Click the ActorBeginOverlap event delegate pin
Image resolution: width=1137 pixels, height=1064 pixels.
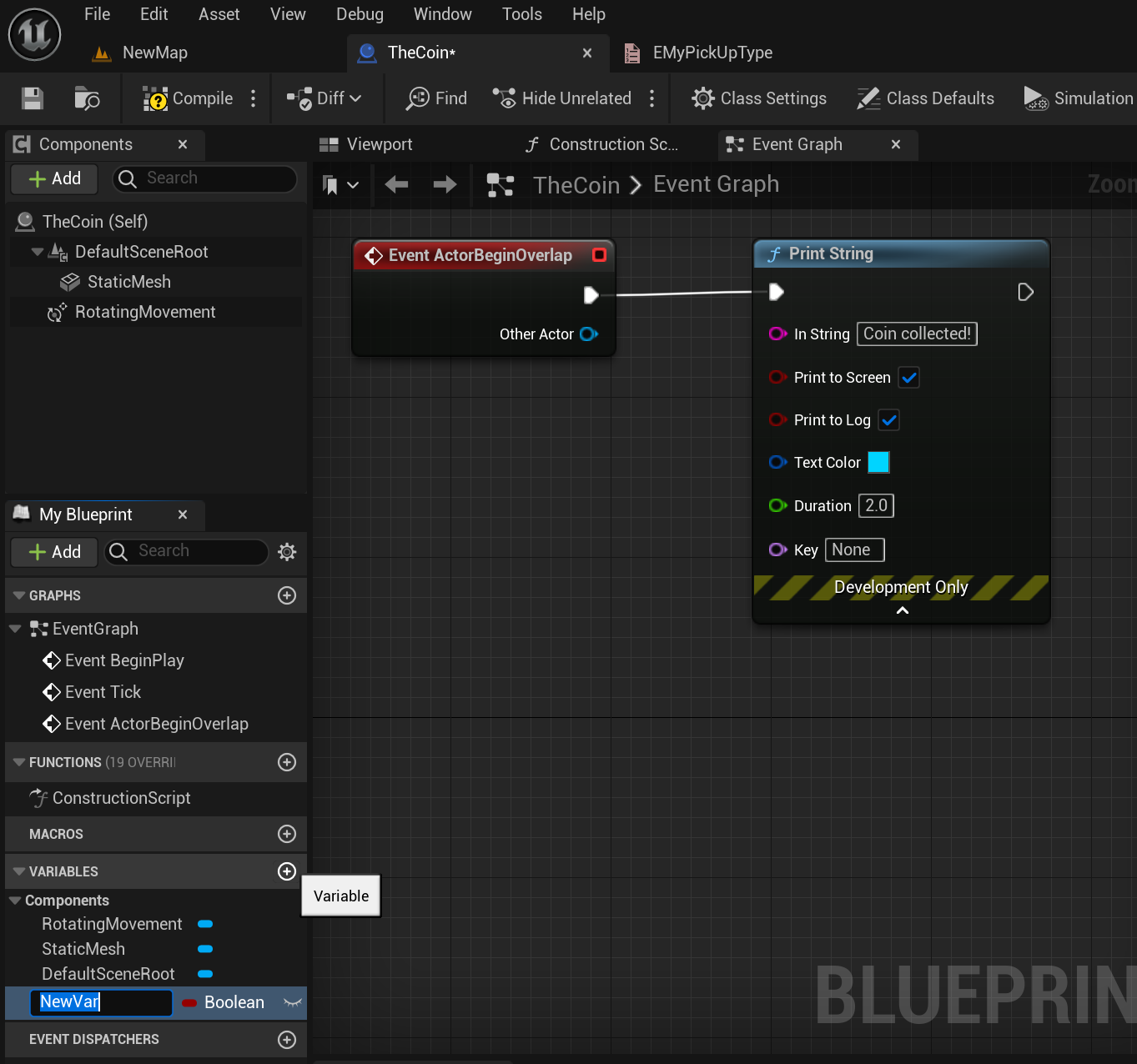pos(599,255)
